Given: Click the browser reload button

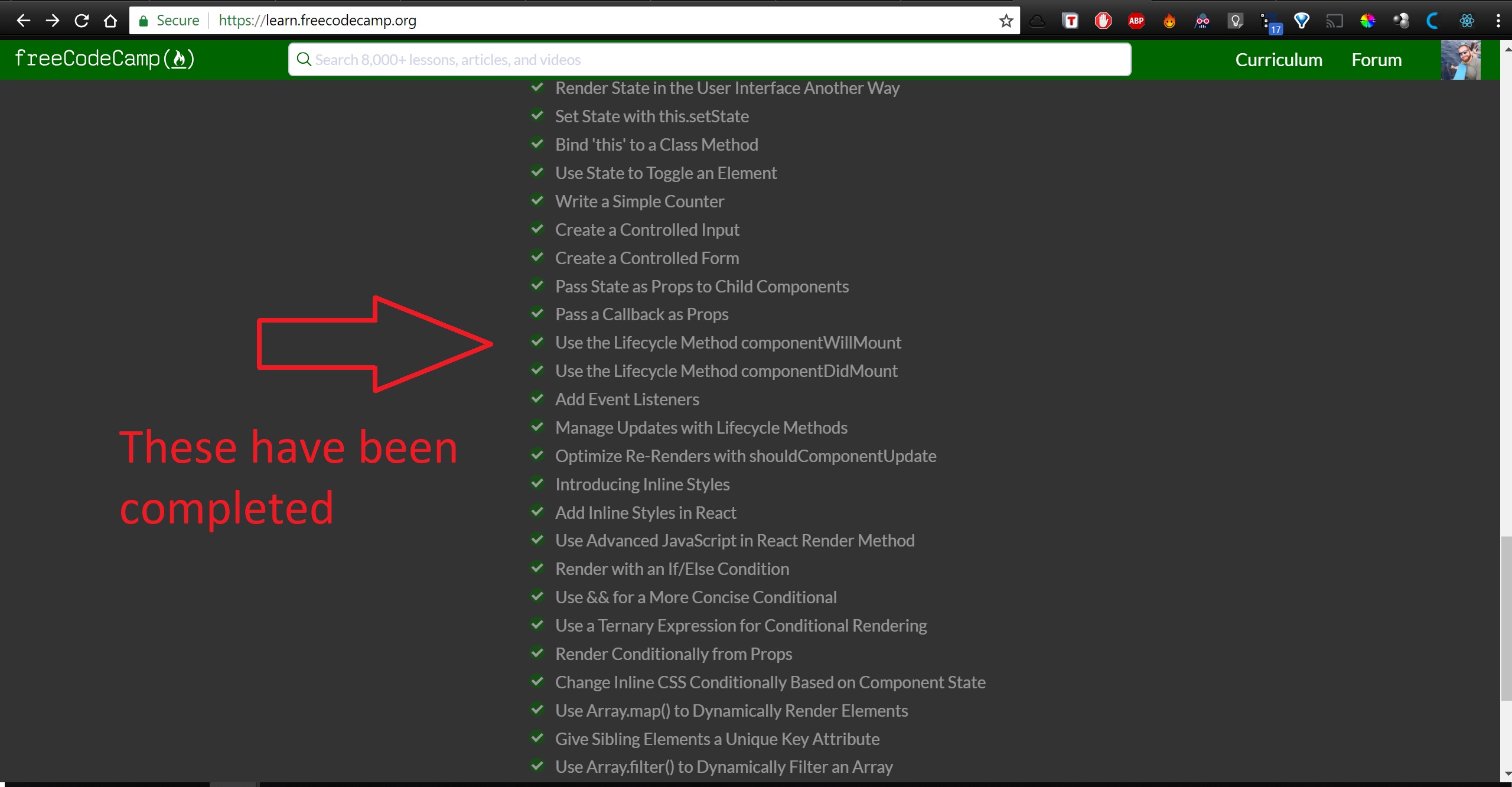Looking at the screenshot, I should coord(82,20).
